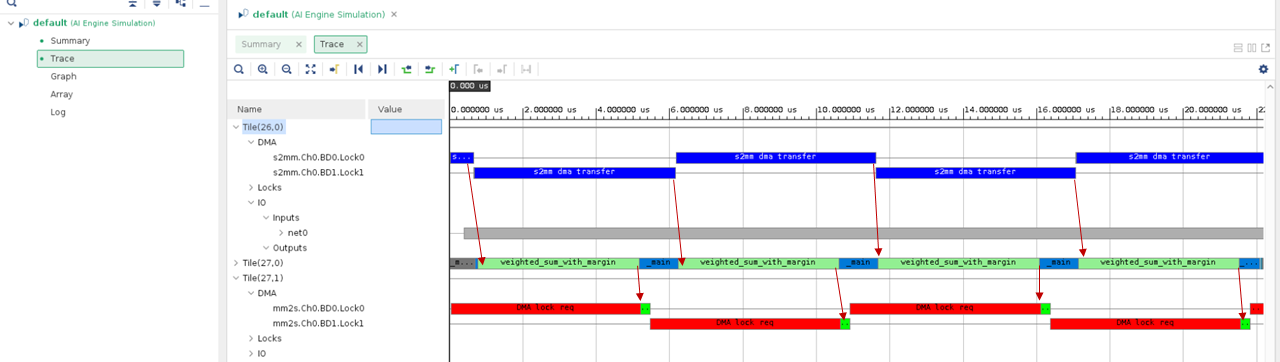Open Summary in the left tree
The image size is (1280, 362).
coord(70,40)
